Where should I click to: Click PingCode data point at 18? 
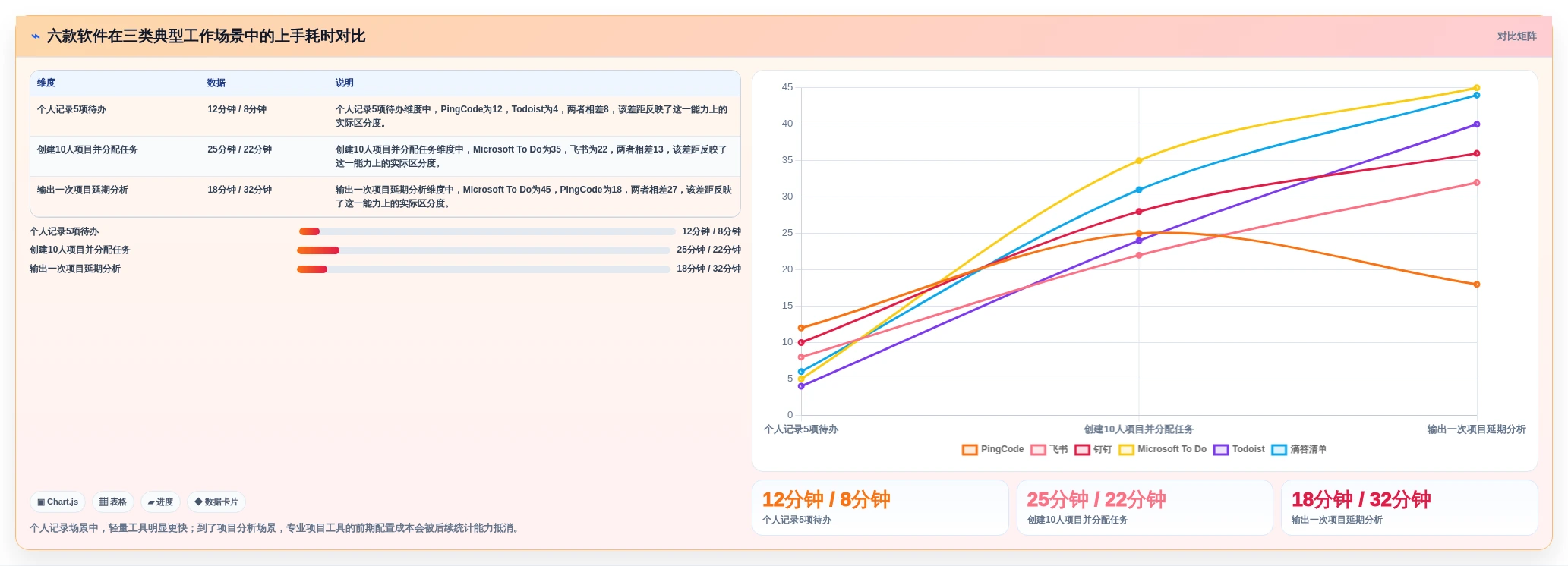coord(1477,285)
